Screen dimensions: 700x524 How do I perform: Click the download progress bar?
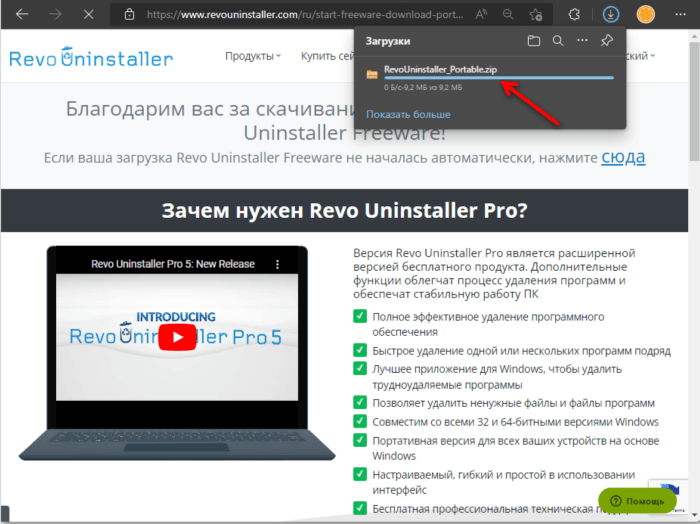pos(499,78)
